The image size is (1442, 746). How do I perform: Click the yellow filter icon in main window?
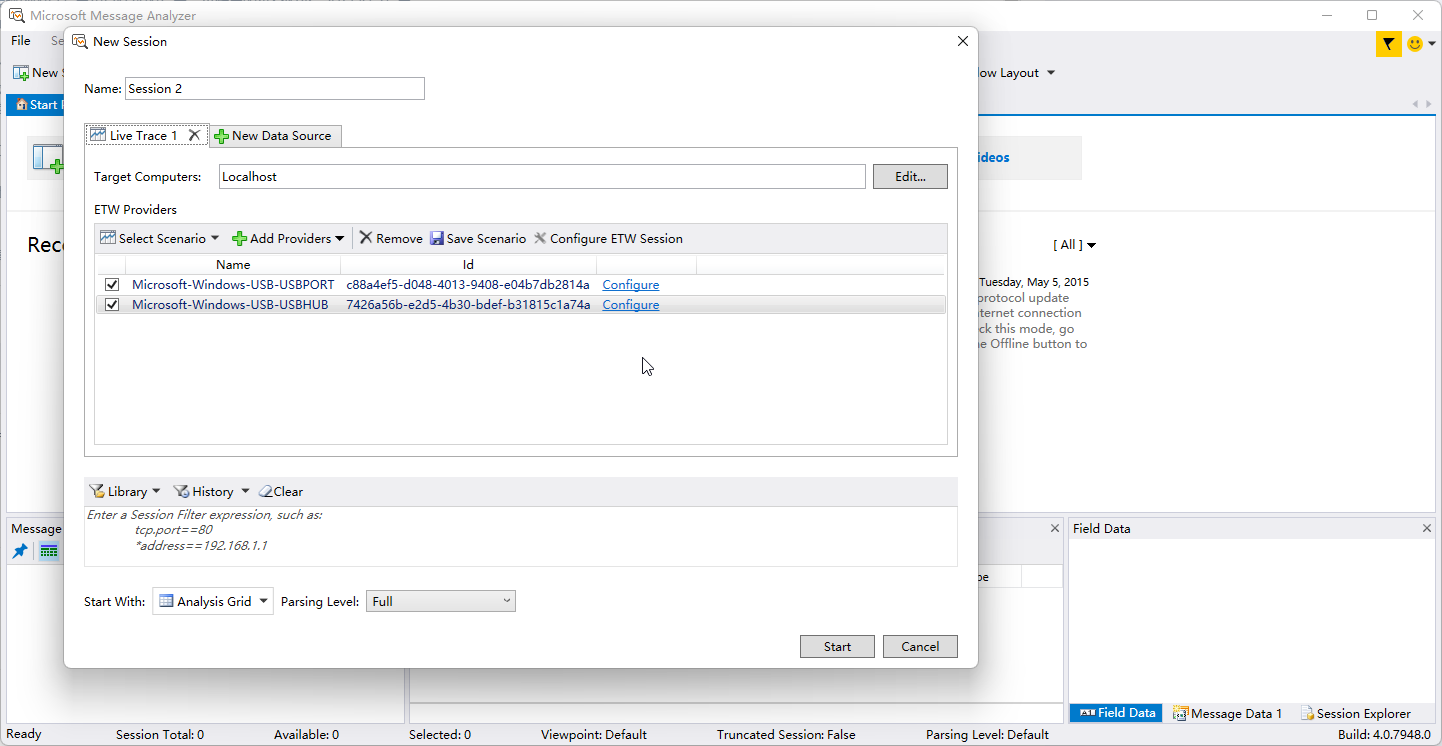pyautogui.click(x=1388, y=43)
